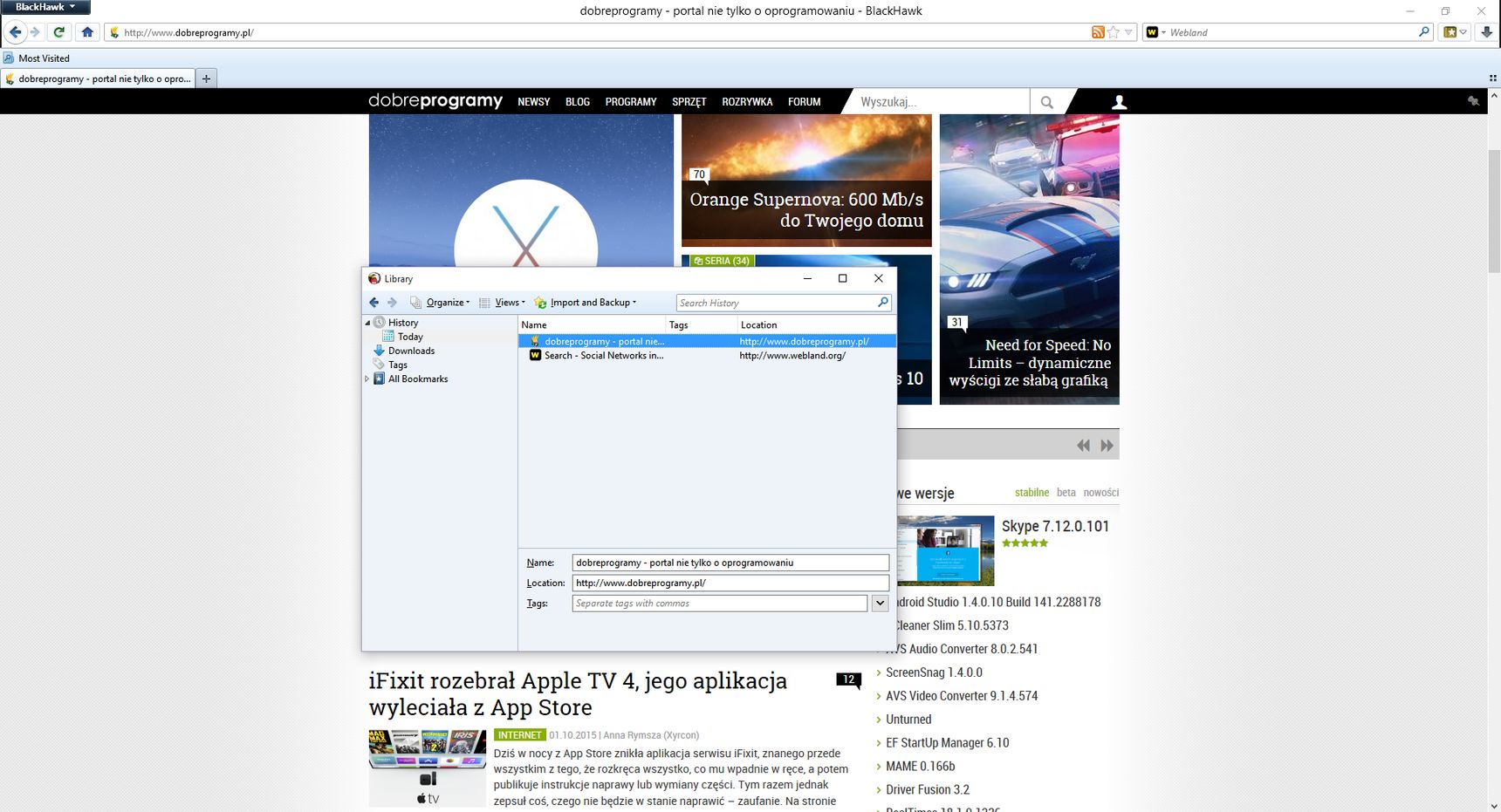The image size is (1501, 812).
Task: Click the dobreprogramy site search magnifier
Action: pos(1046,102)
